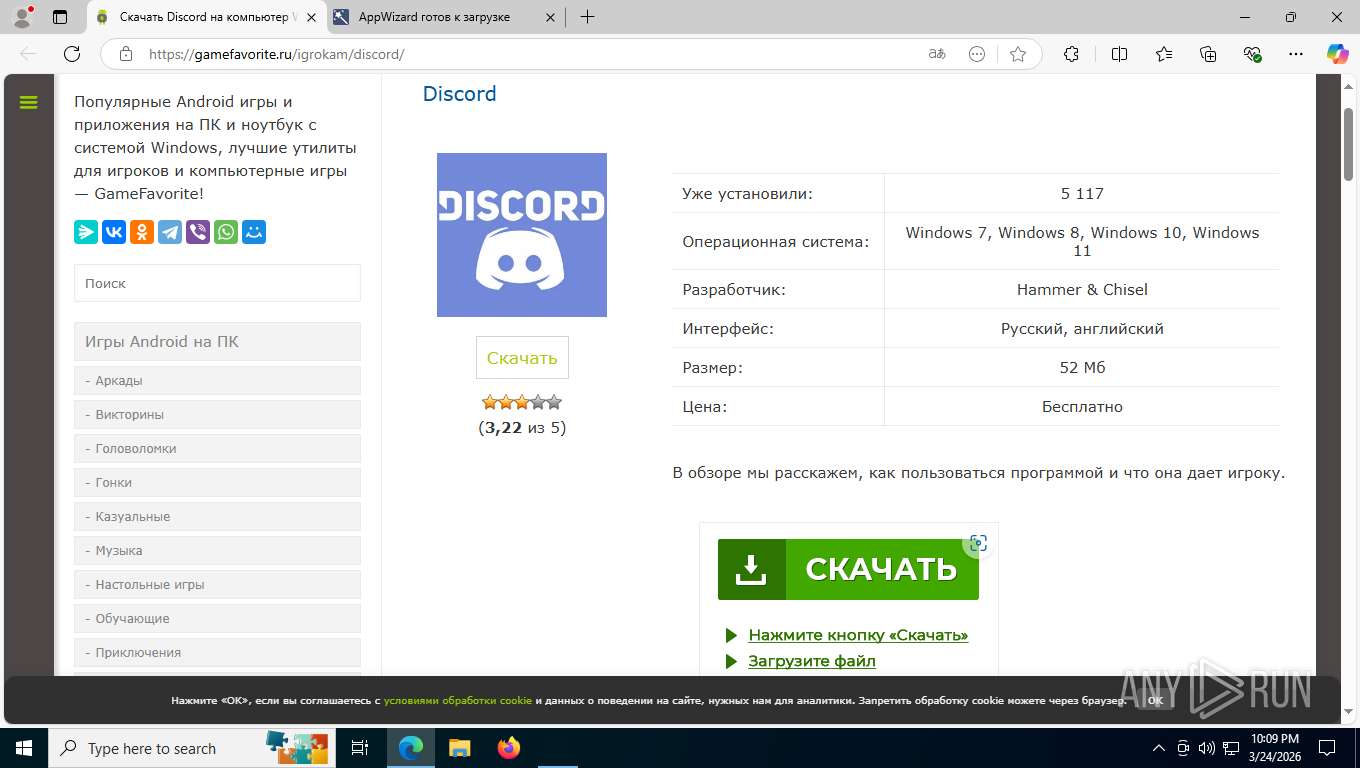Open the Настольные игры category
The height and width of the screenshot is (768, 1360).
[217, 584]
